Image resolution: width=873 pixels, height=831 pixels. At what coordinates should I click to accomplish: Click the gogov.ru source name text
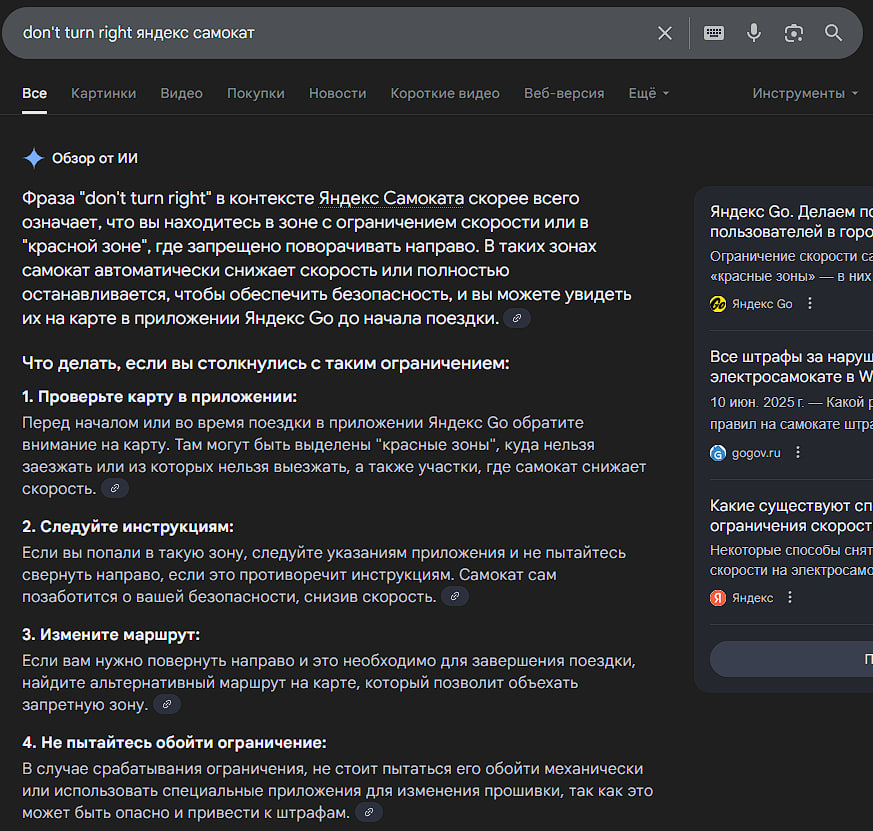(x=756, y=453)
